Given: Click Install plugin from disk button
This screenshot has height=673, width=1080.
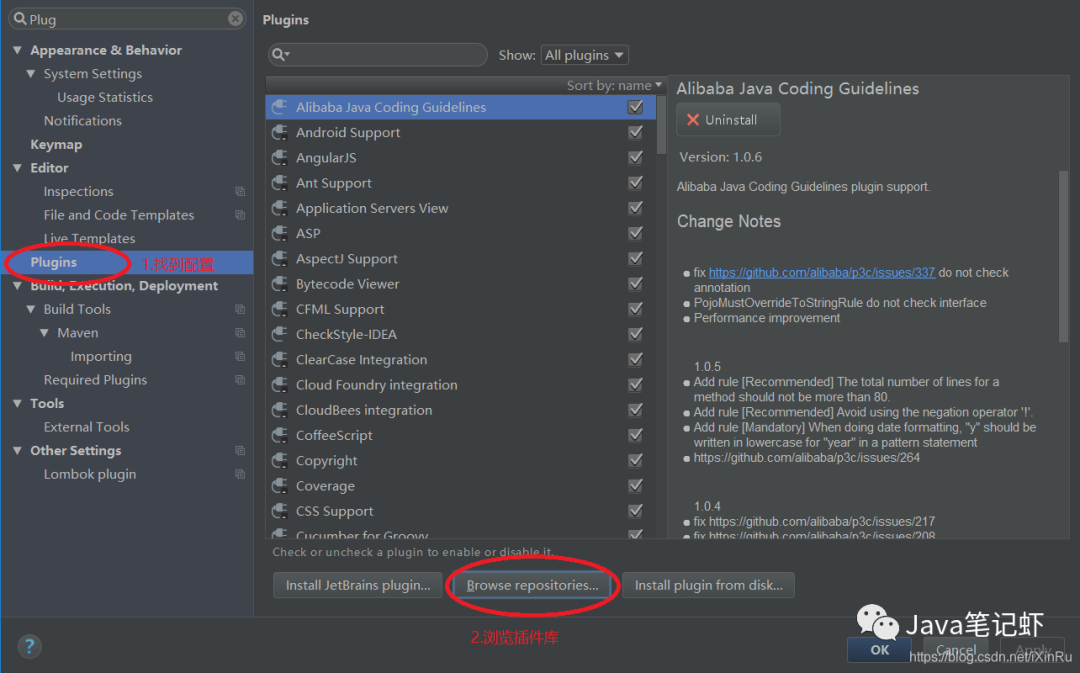Looking at the screenshot, I should (708, 585).
